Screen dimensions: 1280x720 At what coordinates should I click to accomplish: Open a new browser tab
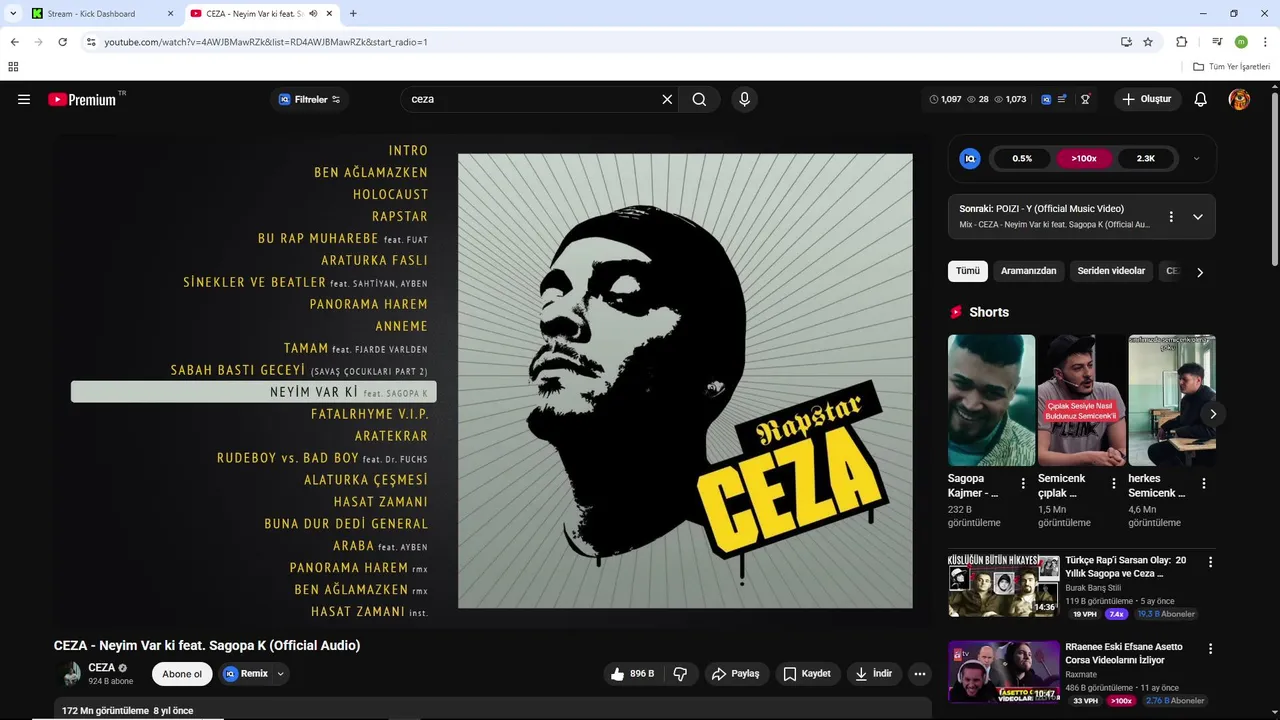pos(353,14)
